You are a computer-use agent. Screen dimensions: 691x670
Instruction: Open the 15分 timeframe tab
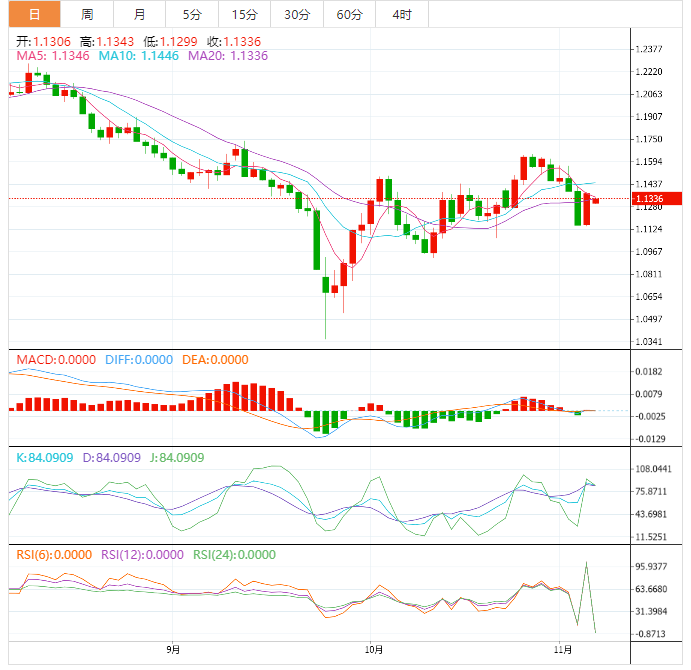[244, 15]
